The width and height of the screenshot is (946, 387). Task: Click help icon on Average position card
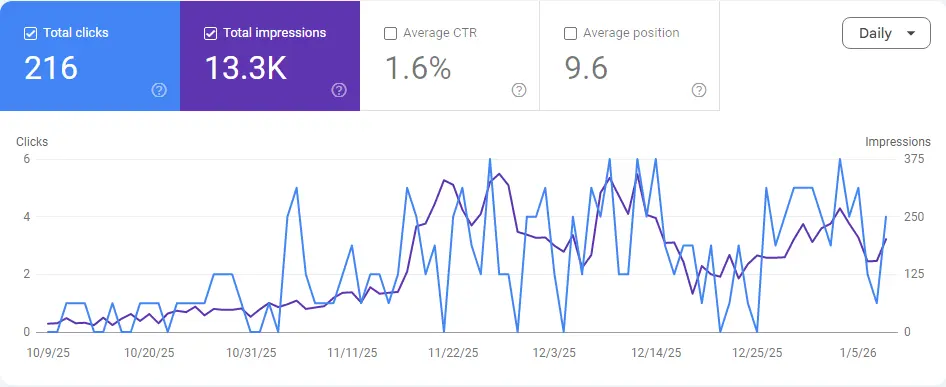pos(699,91)
